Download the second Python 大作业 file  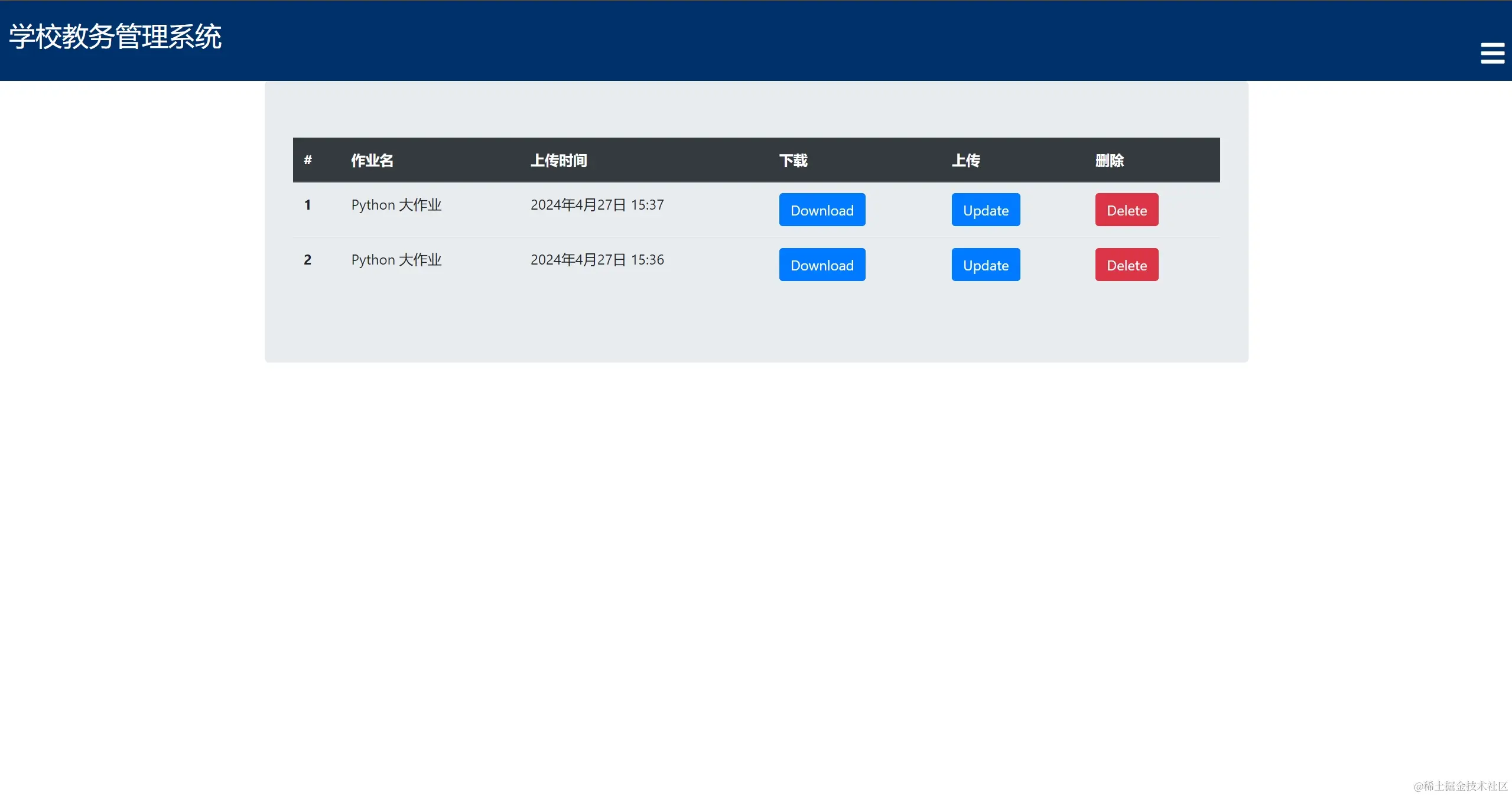click(821, 265)
